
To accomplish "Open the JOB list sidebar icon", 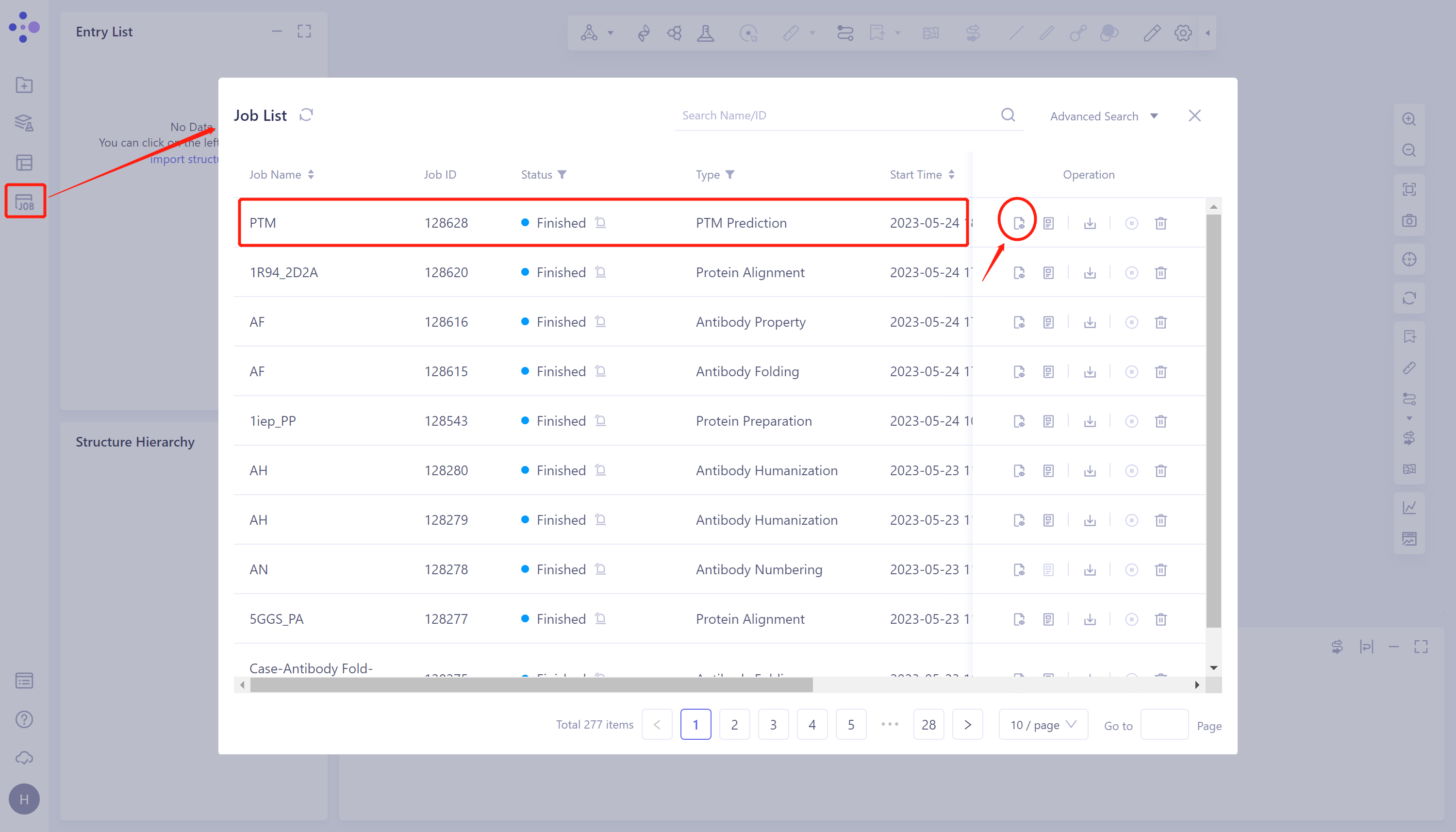I will [25, 202].
